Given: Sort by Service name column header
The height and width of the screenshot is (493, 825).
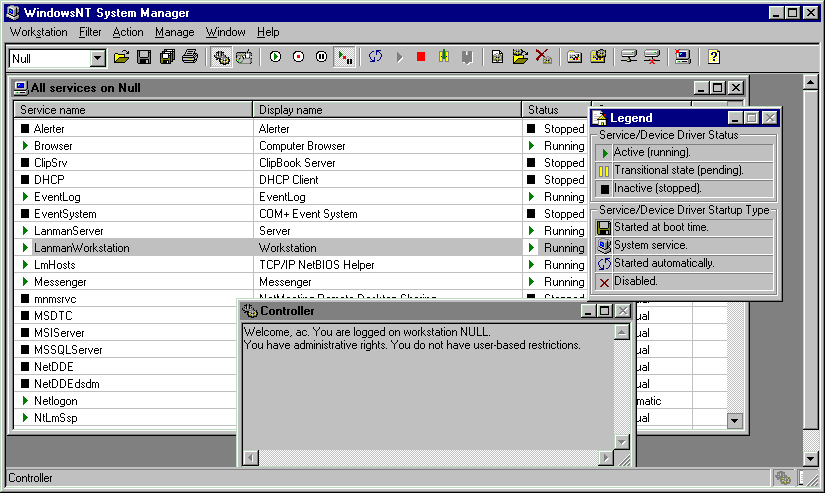Looking at the screenshot, I should 133,109.
